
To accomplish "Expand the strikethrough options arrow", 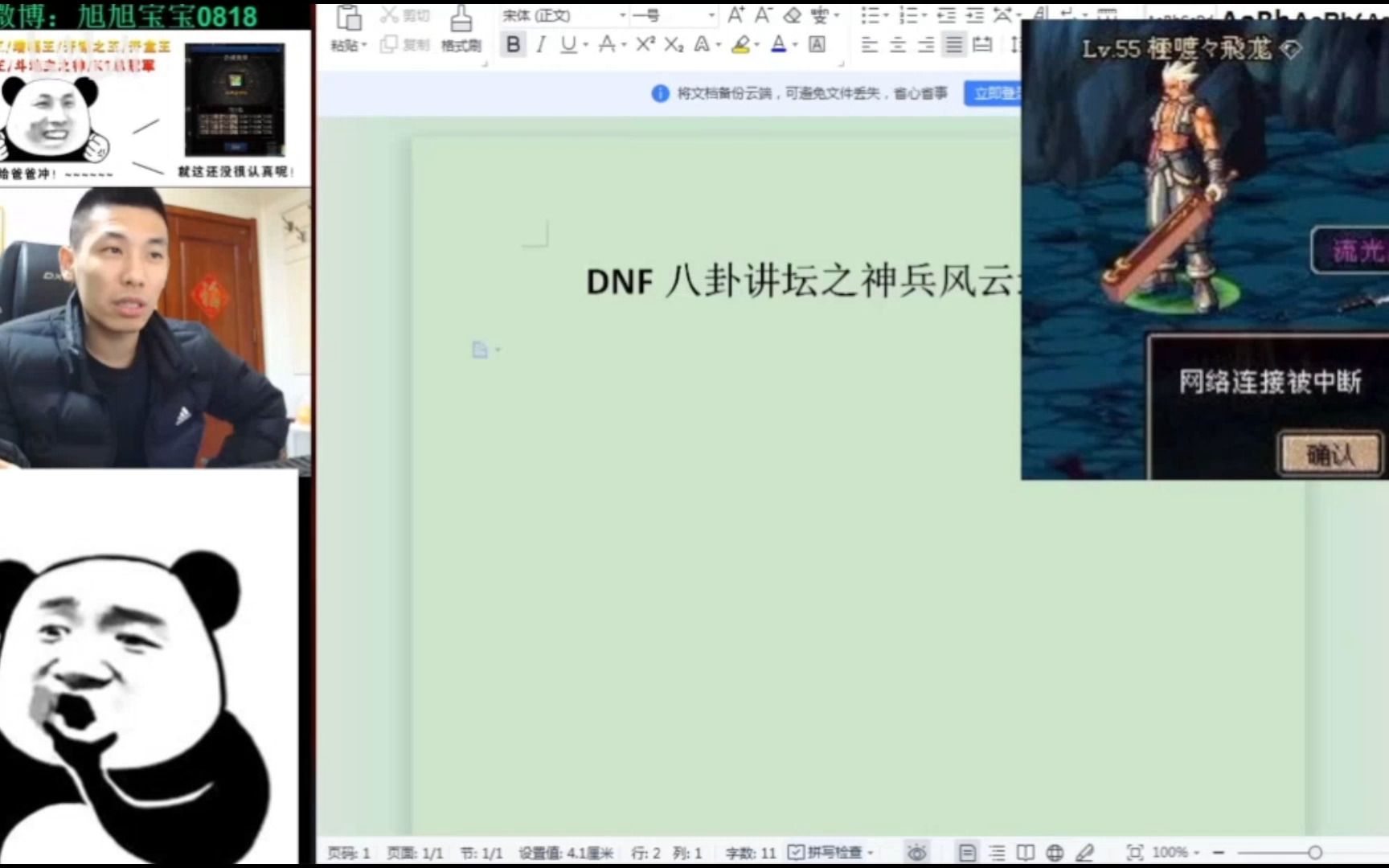I will (x=624, y=46).
